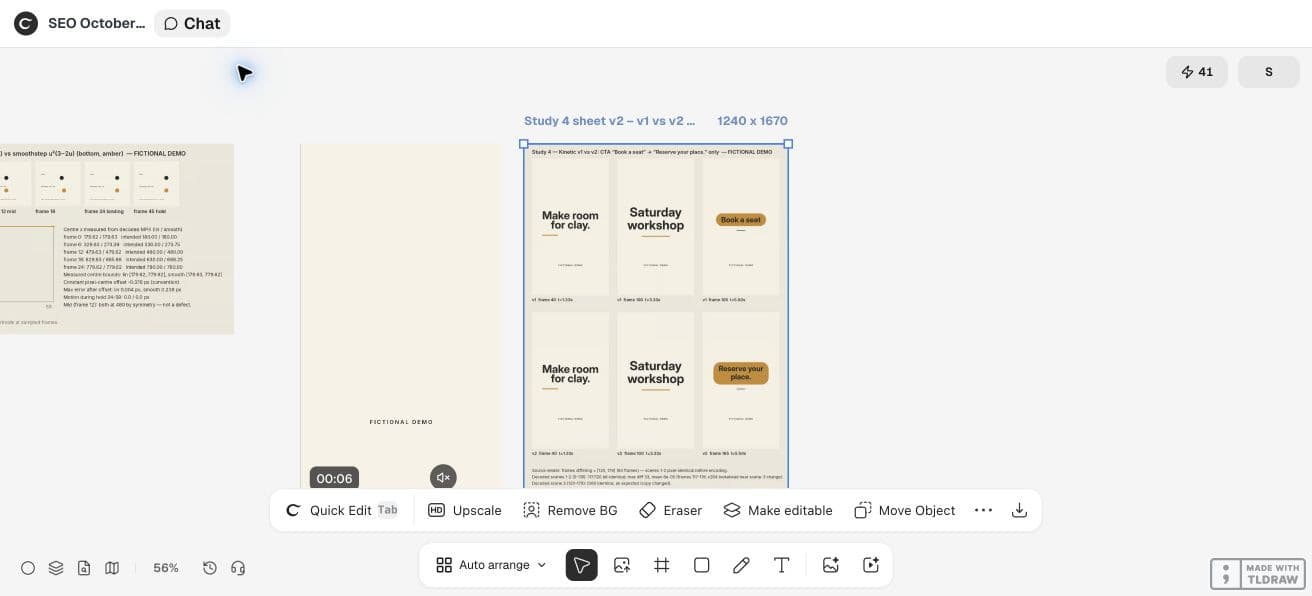This screenshot has height=596, width=1312.
Task: Open the headset support icon
Action: (238, 568)
